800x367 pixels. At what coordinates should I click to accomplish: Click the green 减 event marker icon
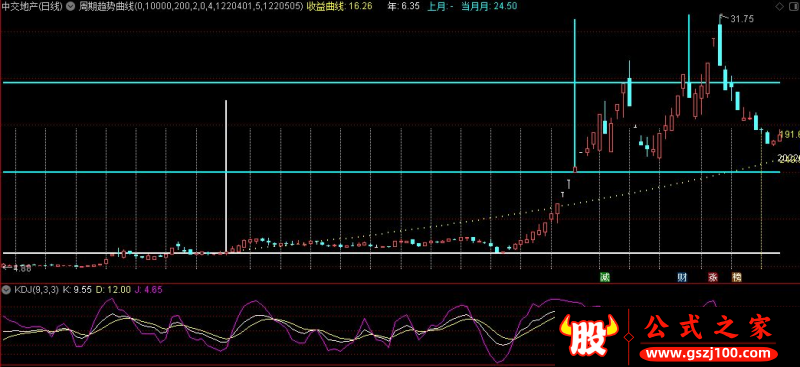(x=605, y=278)
